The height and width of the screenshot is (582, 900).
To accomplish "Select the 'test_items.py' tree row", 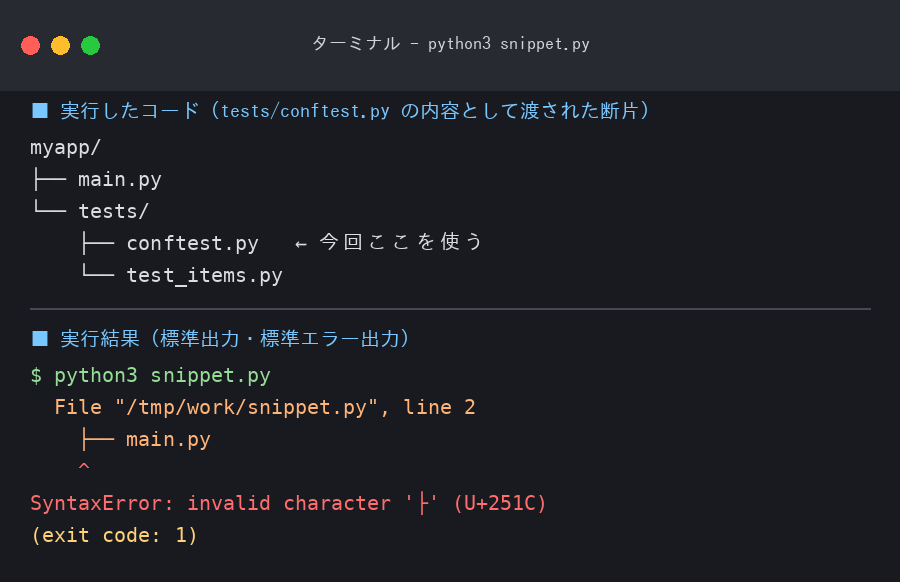I will coord(182,276).
